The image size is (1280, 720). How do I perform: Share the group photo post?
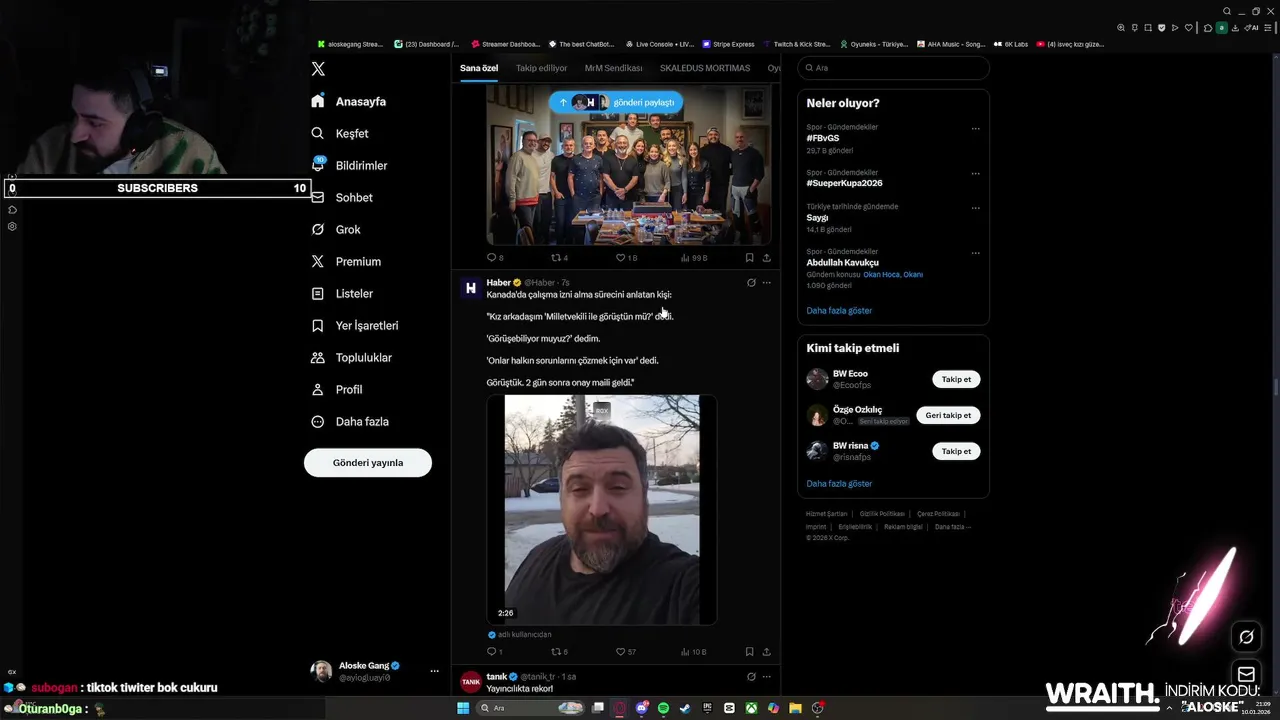coord(767,258)
